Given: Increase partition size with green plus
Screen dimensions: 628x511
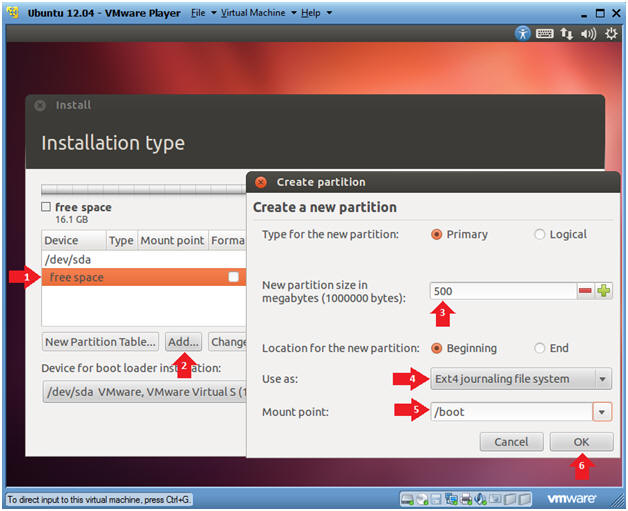Looking at the screenshot, I should (604, 291).
